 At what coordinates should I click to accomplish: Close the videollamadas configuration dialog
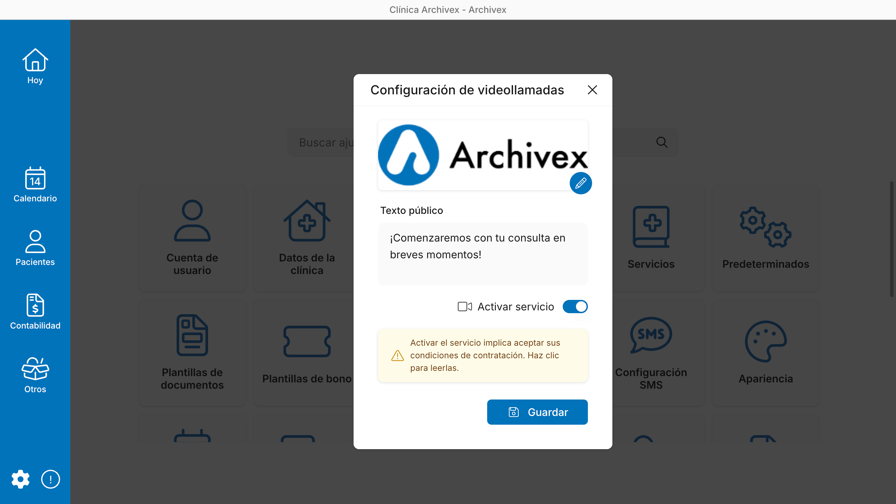tap(592, 90)
